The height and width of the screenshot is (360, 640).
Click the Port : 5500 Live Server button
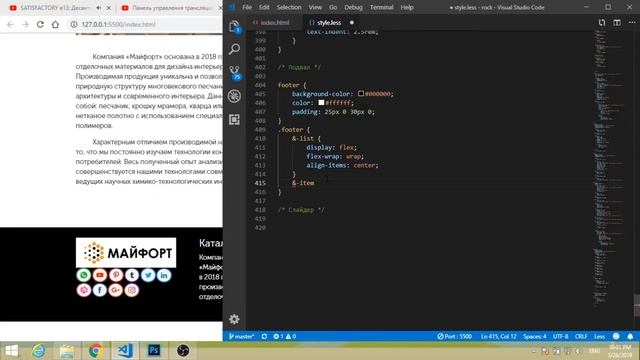tap(454, 336)
